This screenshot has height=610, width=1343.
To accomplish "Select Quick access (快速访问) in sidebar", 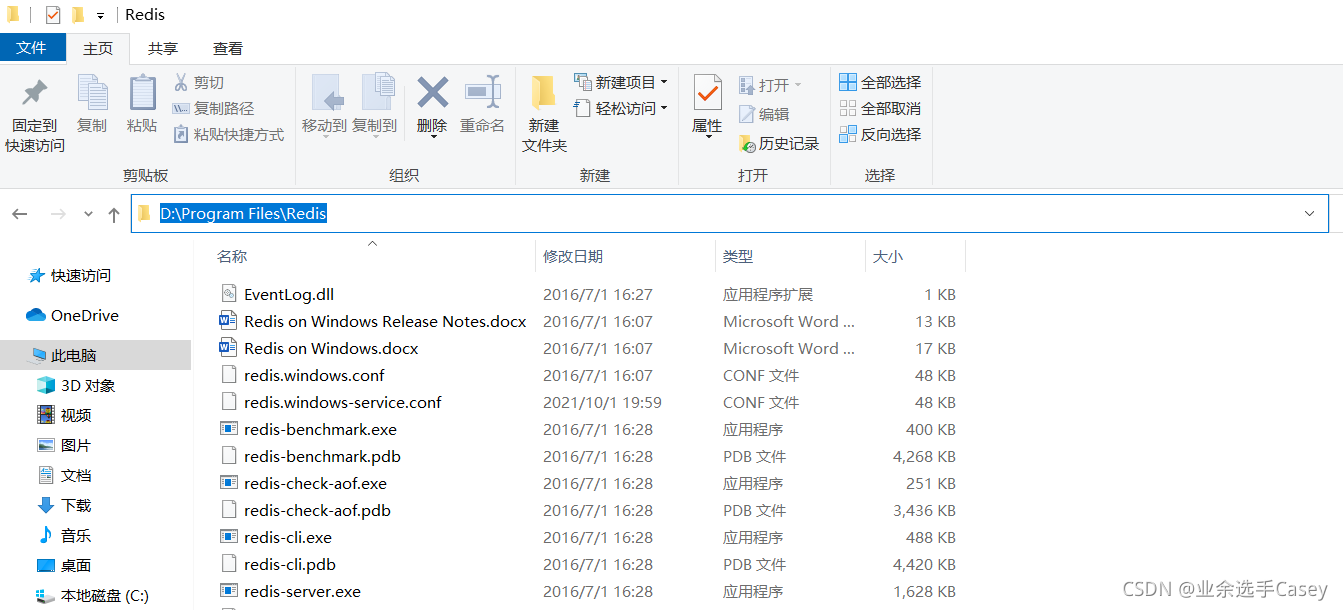I will tap(81, 275).
